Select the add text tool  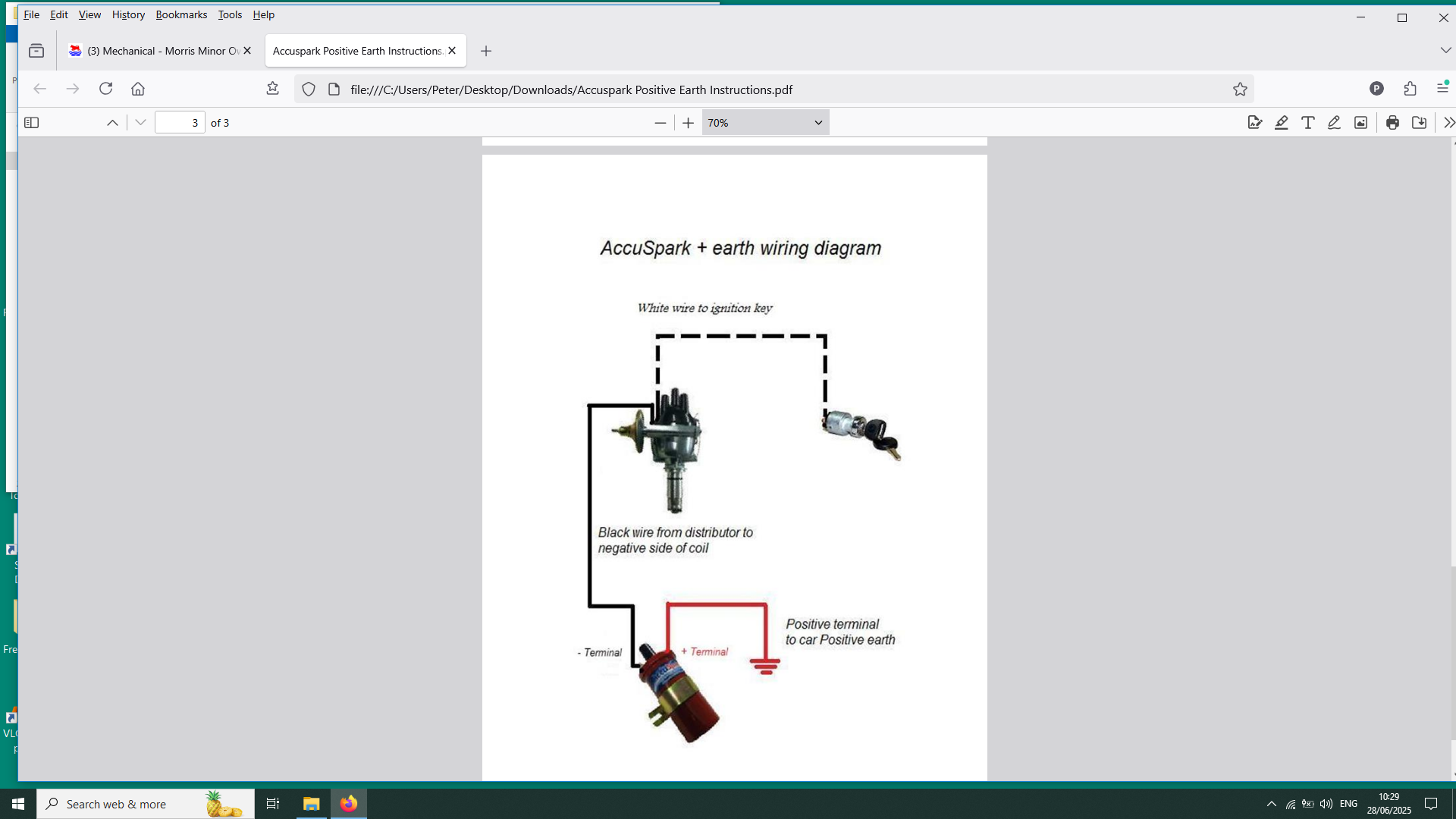1308,123
